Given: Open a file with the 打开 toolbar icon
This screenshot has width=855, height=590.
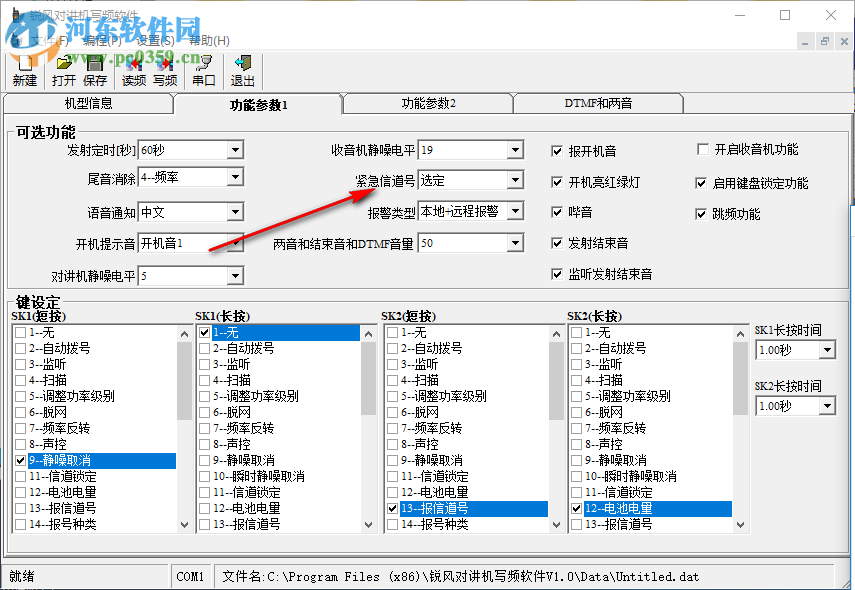Looking at the screenshot, I should [62, 70].
